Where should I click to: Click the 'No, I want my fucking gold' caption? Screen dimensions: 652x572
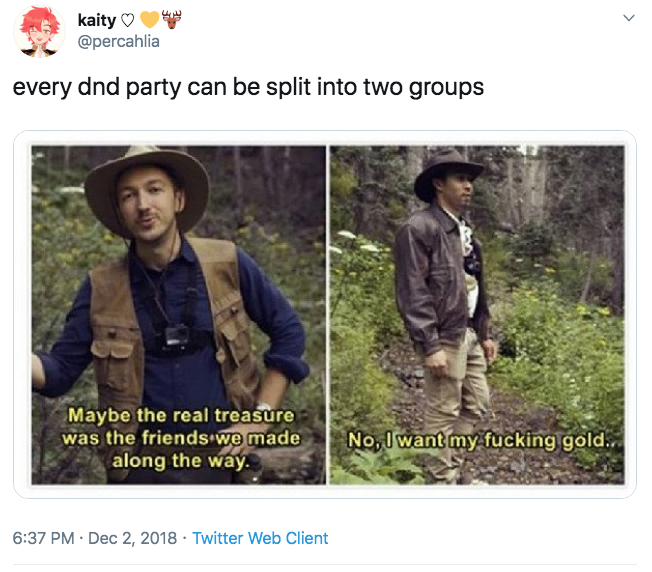479,440
